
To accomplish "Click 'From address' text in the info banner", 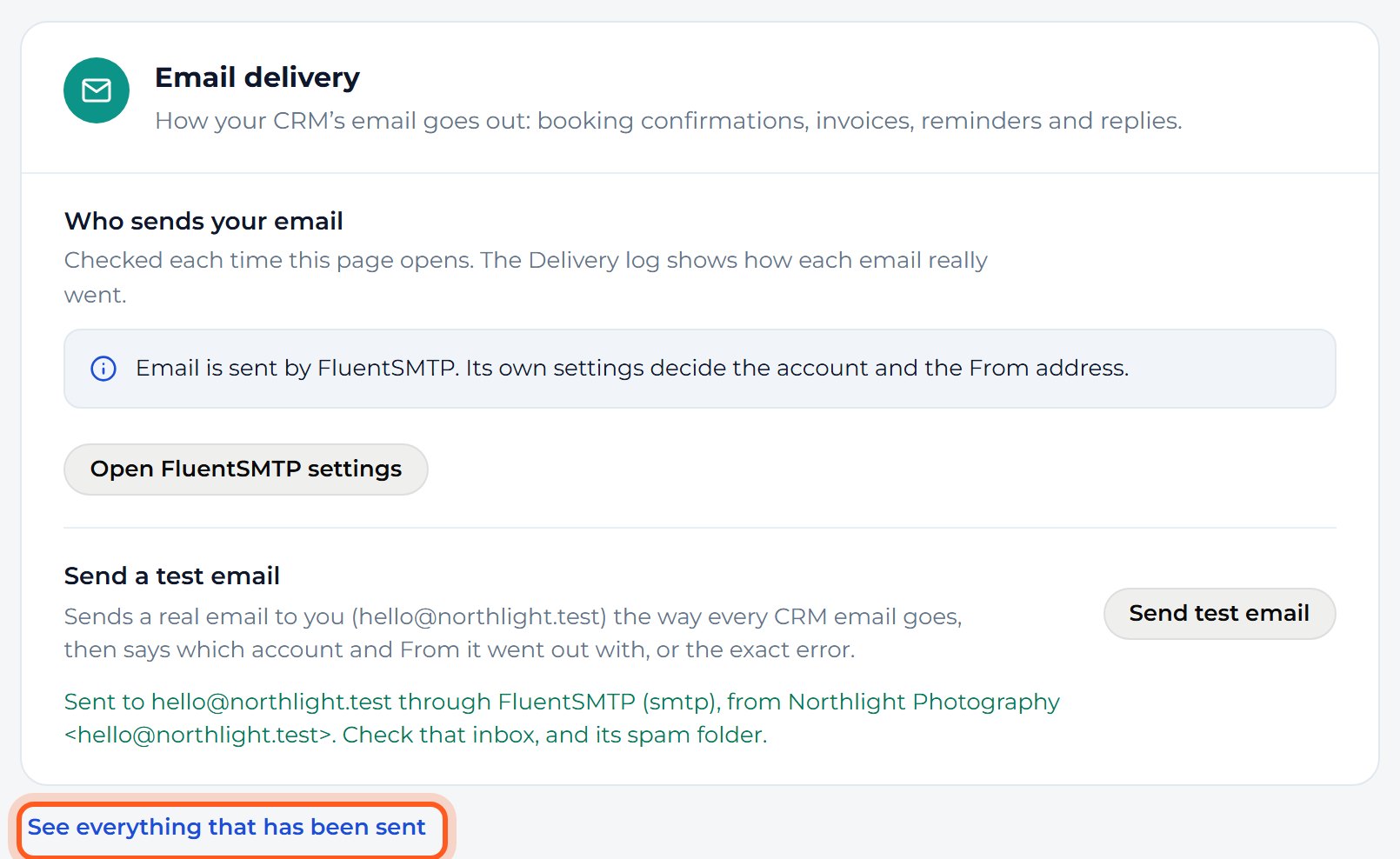I will [1047, 368].
